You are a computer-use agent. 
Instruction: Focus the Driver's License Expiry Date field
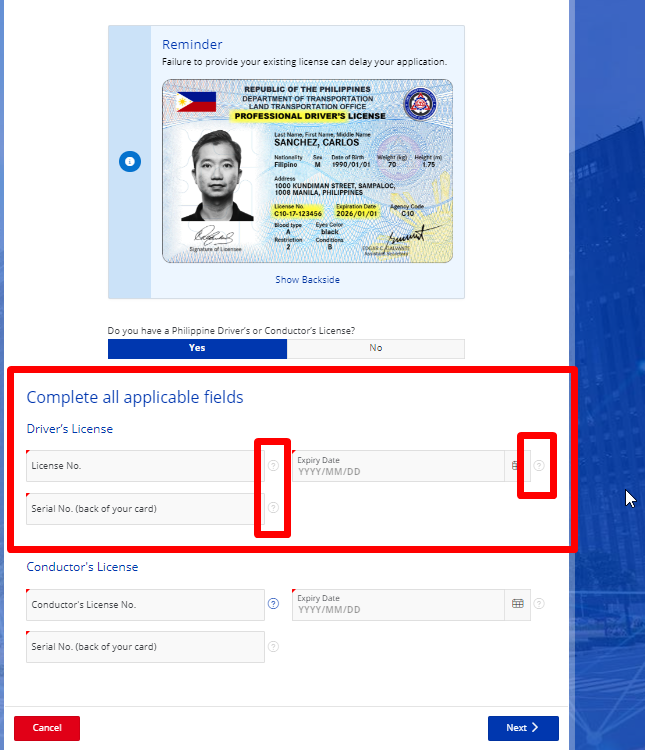tap(400, 467)
